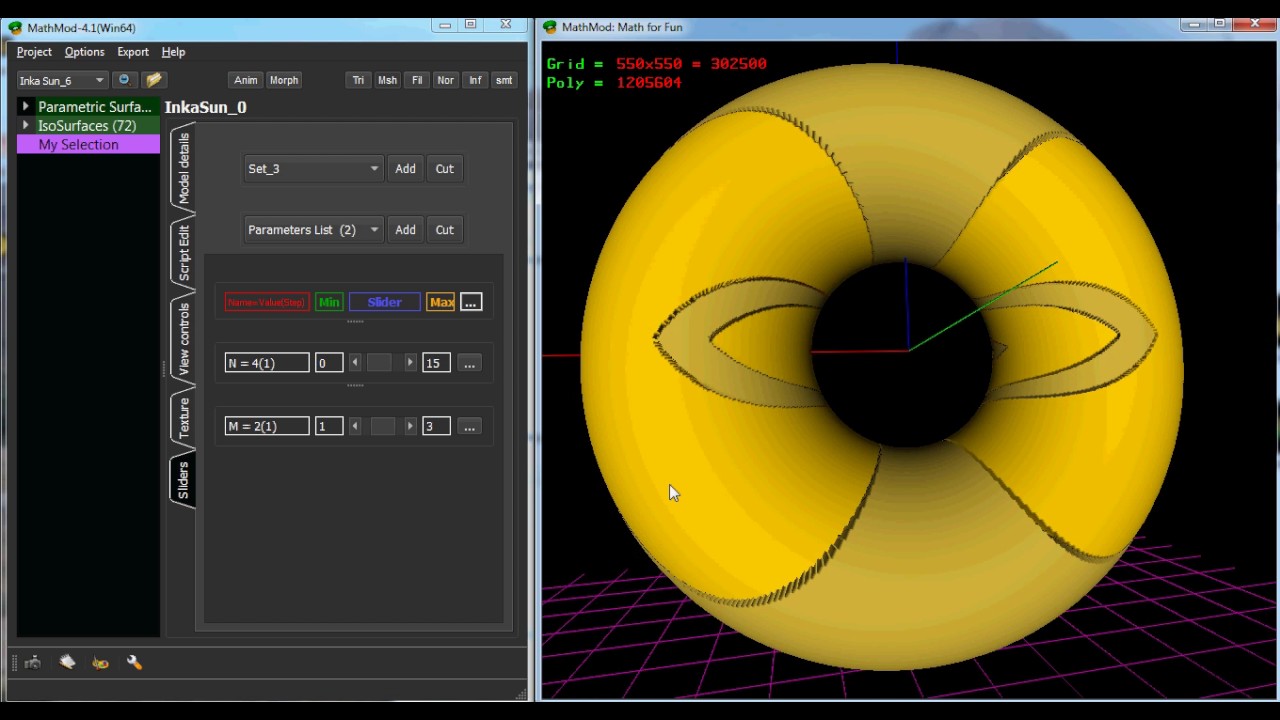Click right arrow of the M slider
The height and width of the screenshot is (720, 1280).
pyautogui.click(x=410, y=427)
